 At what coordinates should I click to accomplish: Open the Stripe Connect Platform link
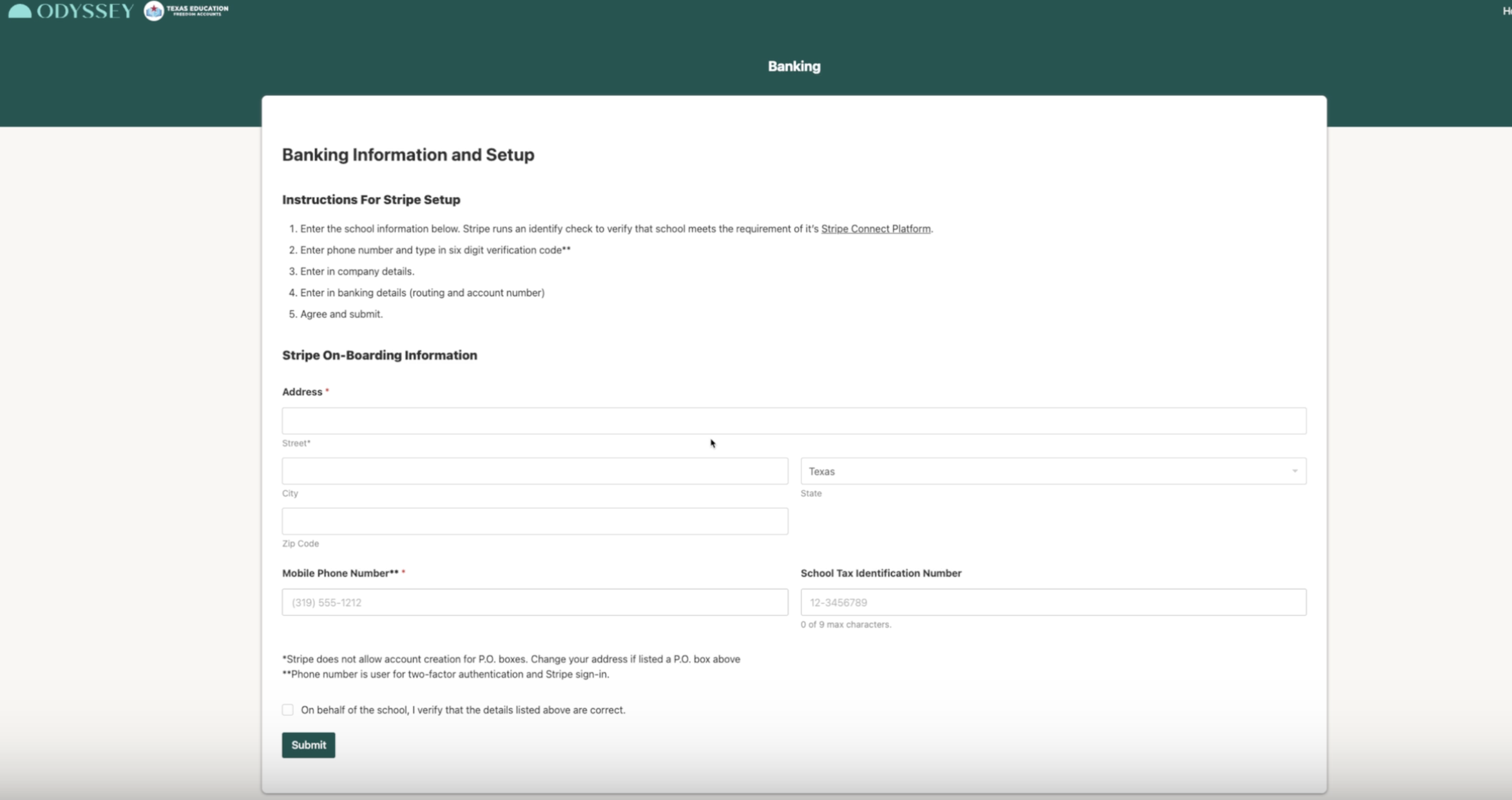click(875, 229)
